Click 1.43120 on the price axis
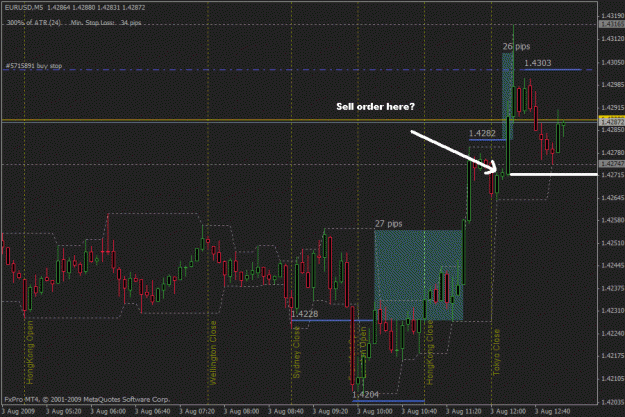This screenshot has height=417, width=625. click(613, 39)
